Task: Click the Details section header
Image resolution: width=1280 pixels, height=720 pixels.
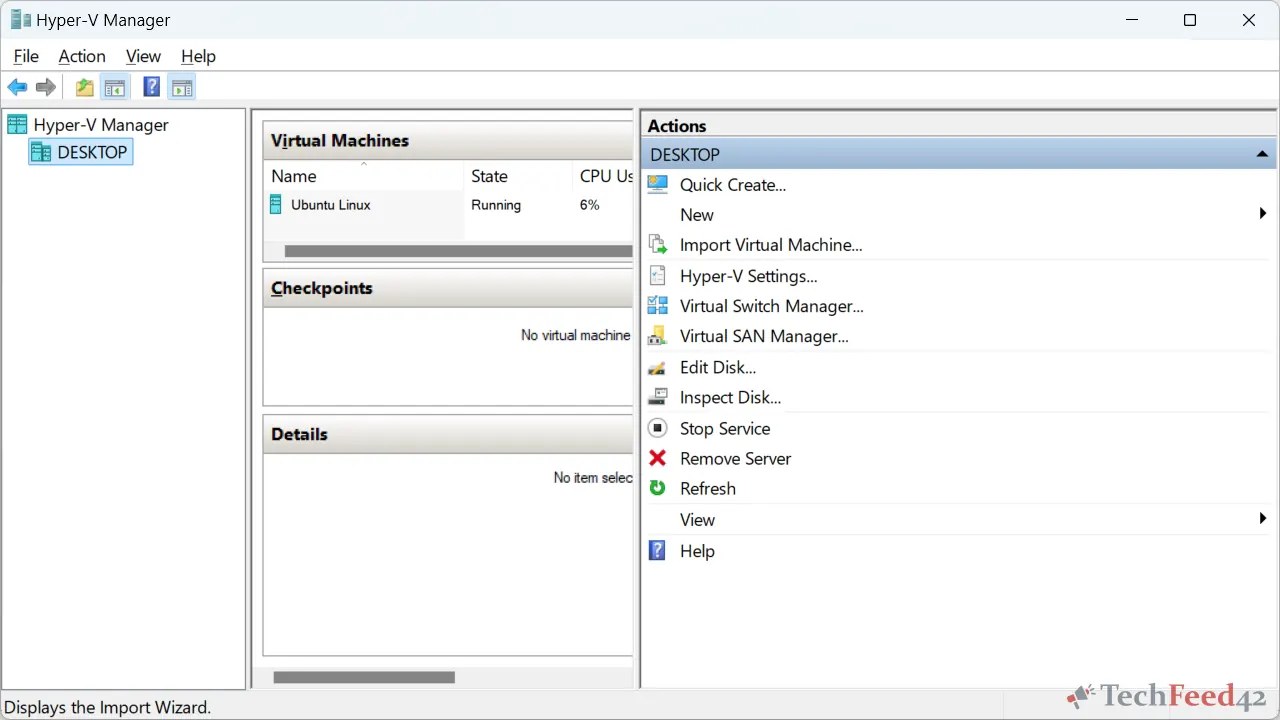Action: (x=448, y=434)
